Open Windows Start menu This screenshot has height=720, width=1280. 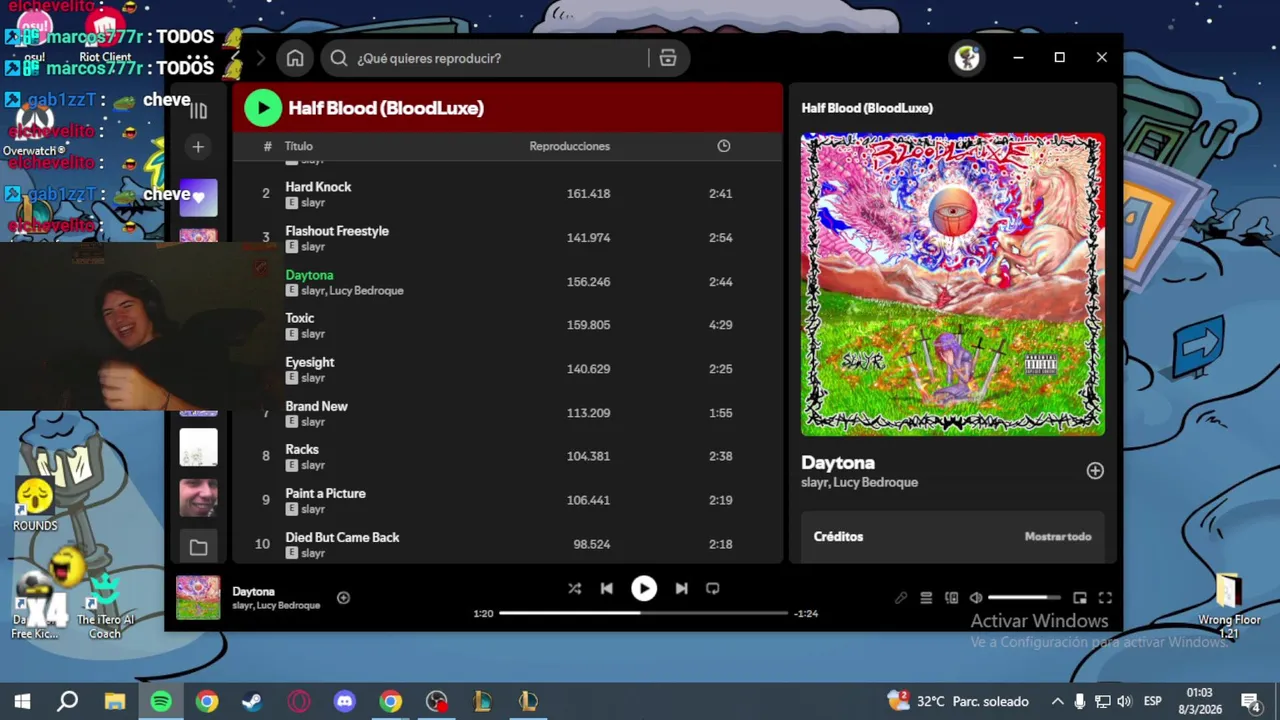pos(22,701)
